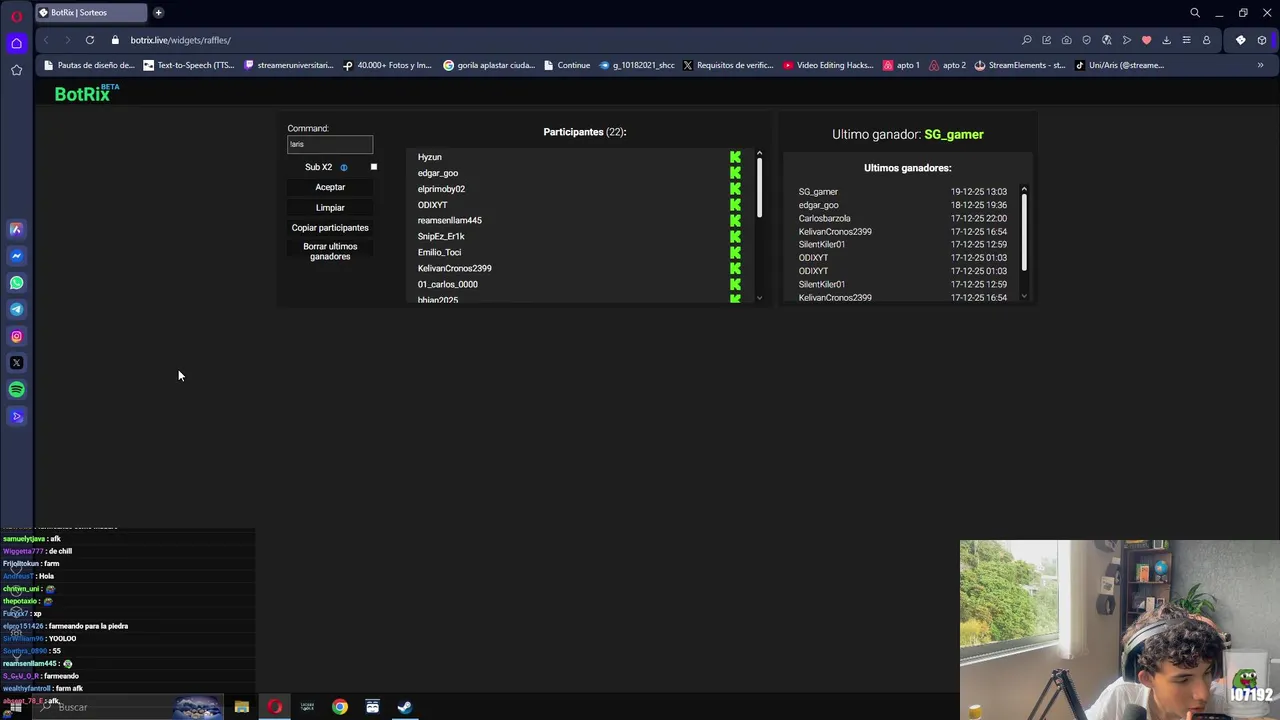Open the Opera sidebar home icon
This screenshot has width=1280, height=720.
pos(16,43)
